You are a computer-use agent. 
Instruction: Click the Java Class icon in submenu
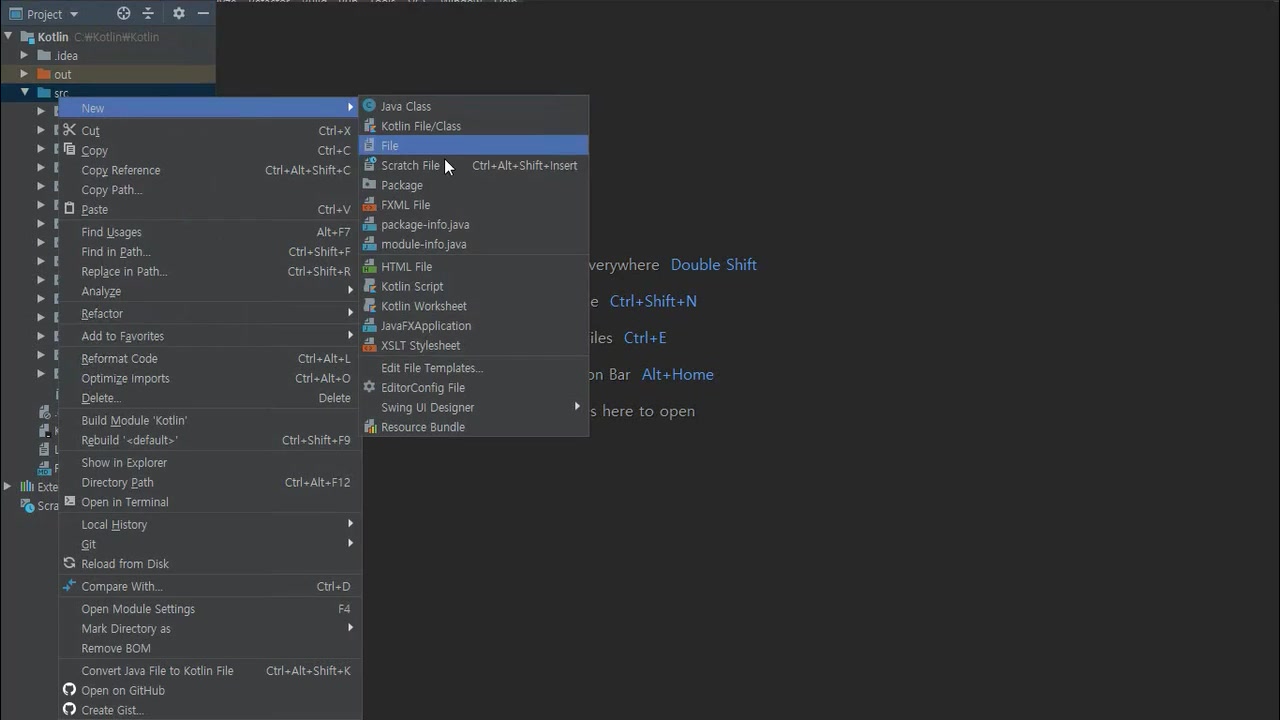click(369, 106)
